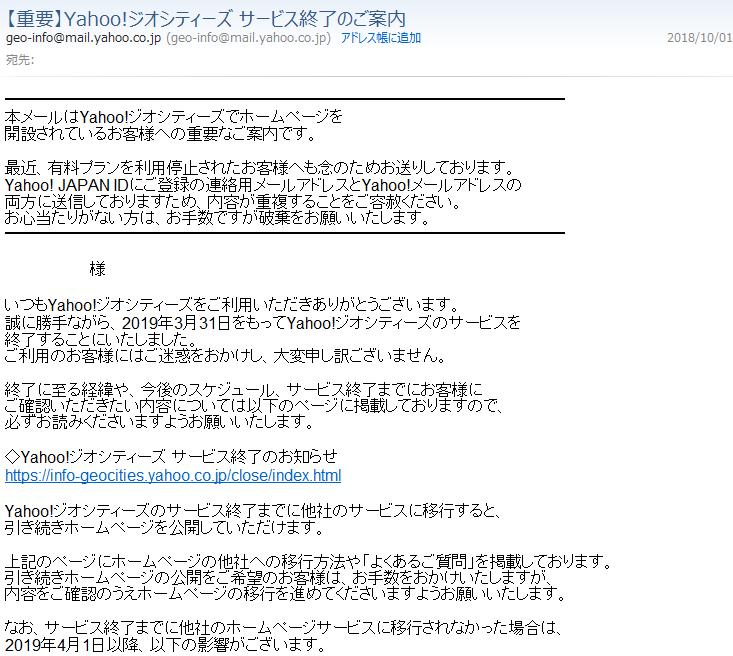Click the line containing 2019年3月31日をもって

point(263,323)
